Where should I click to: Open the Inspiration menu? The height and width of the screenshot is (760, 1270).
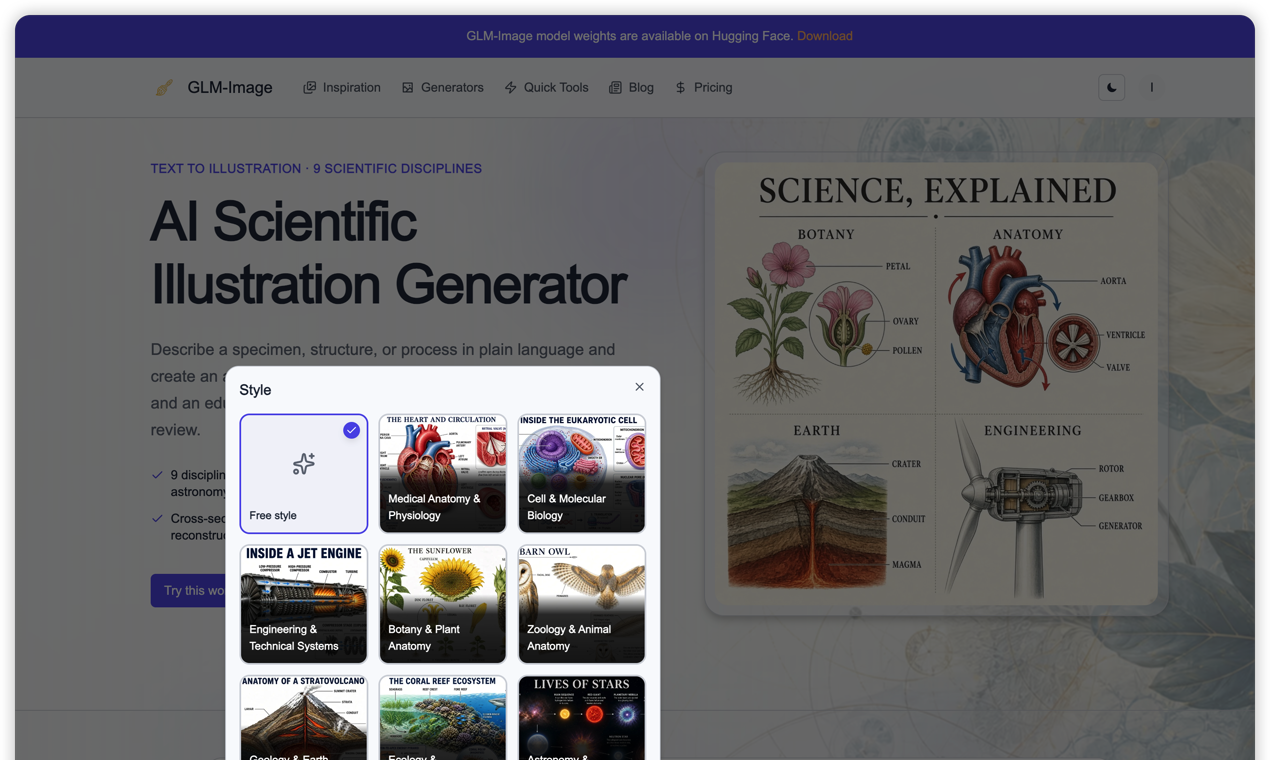[342, 88]
